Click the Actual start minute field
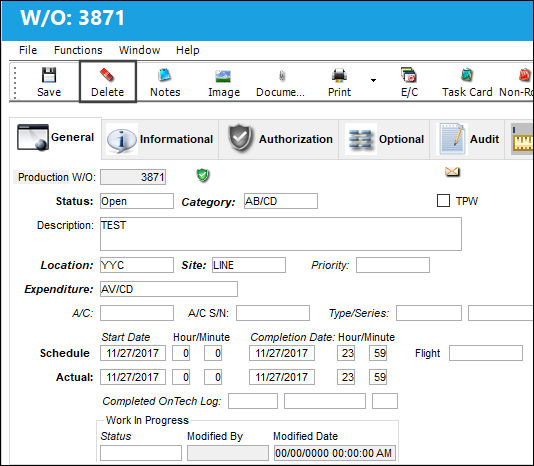The height and width of the screenshot is (466, 534). [213, 377]
